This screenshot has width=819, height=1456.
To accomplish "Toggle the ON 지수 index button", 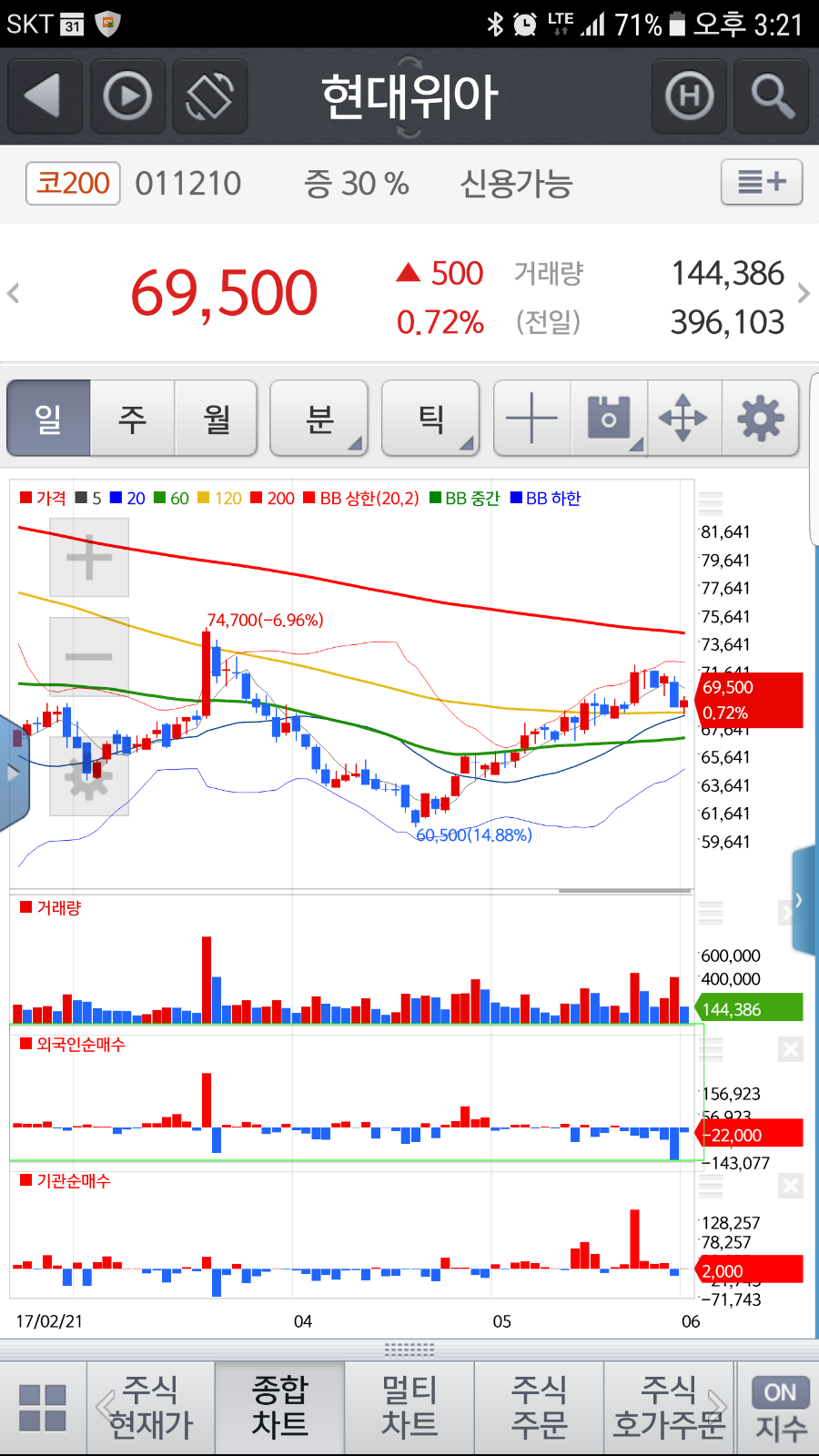I will (780, 1409).
